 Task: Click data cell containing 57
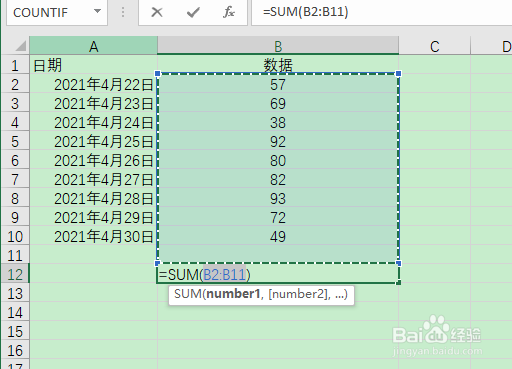pos(278,84)
